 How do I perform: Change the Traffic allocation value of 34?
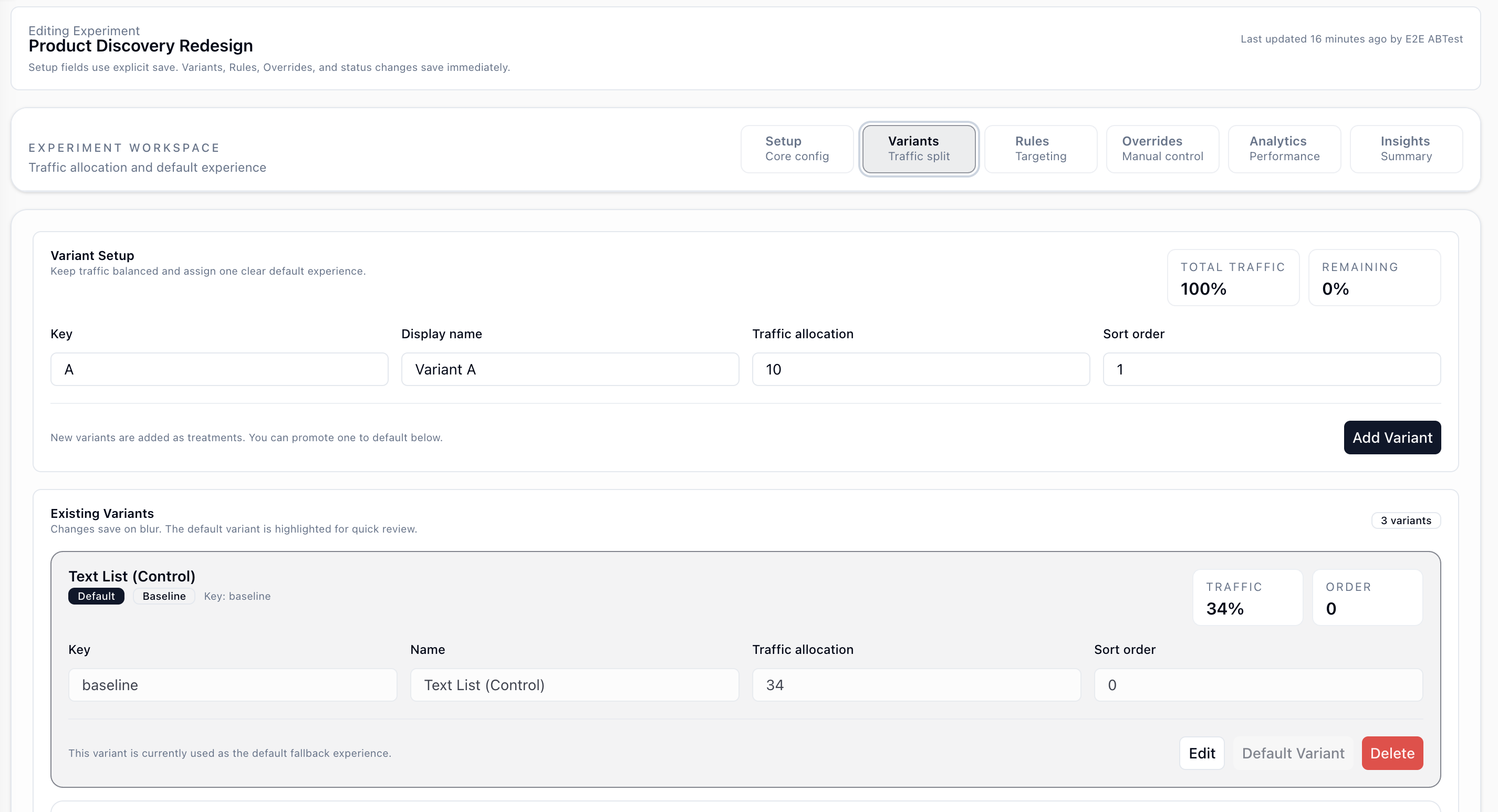tap(916, 684)
